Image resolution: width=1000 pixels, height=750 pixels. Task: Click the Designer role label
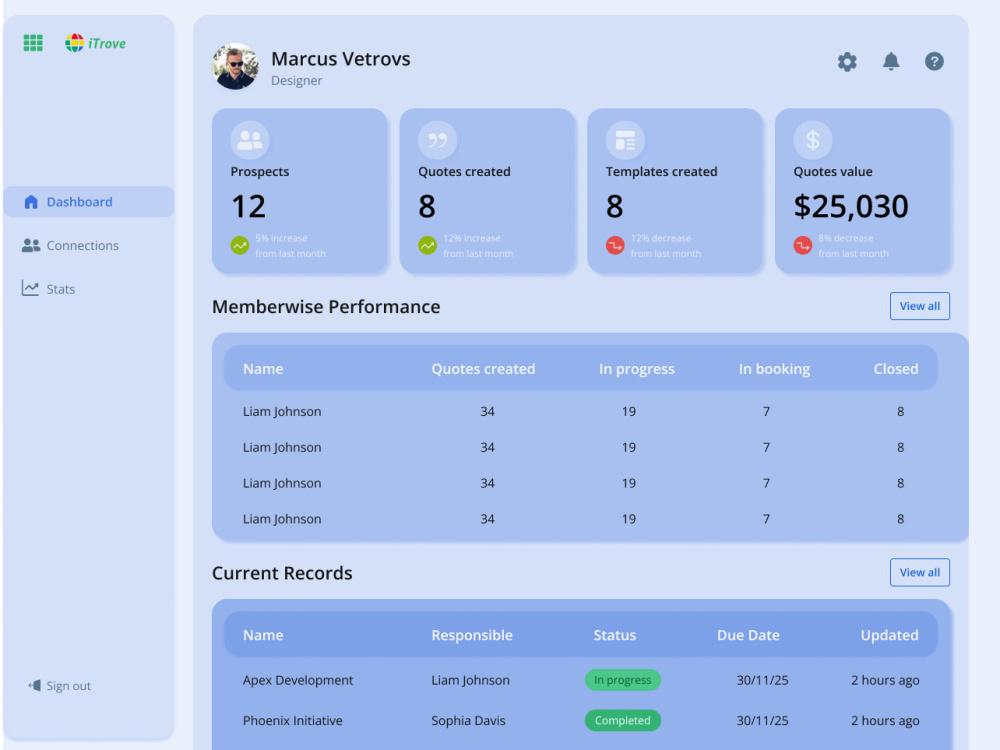(x=297, y=80)
